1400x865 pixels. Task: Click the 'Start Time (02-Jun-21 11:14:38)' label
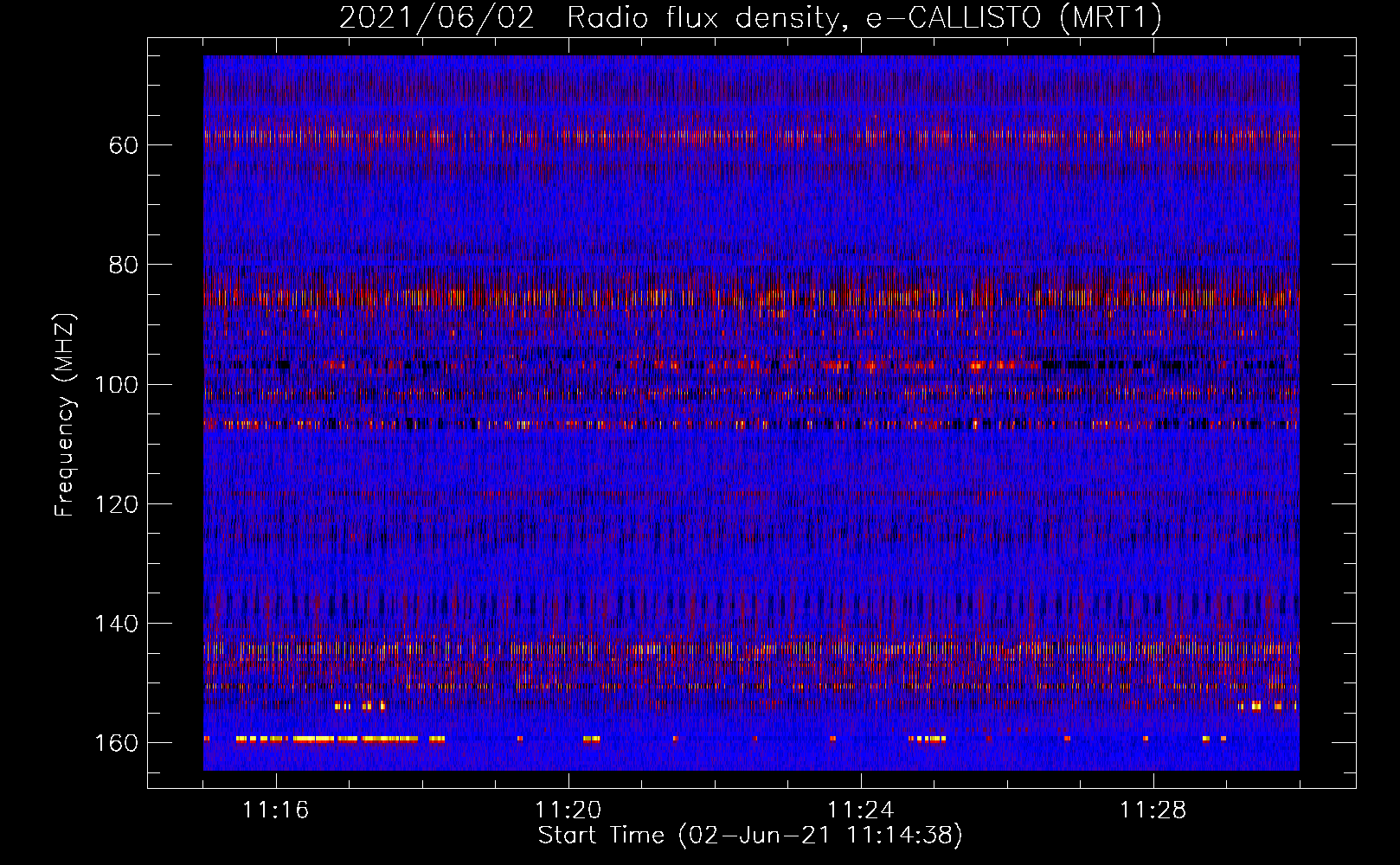[750, 836]
